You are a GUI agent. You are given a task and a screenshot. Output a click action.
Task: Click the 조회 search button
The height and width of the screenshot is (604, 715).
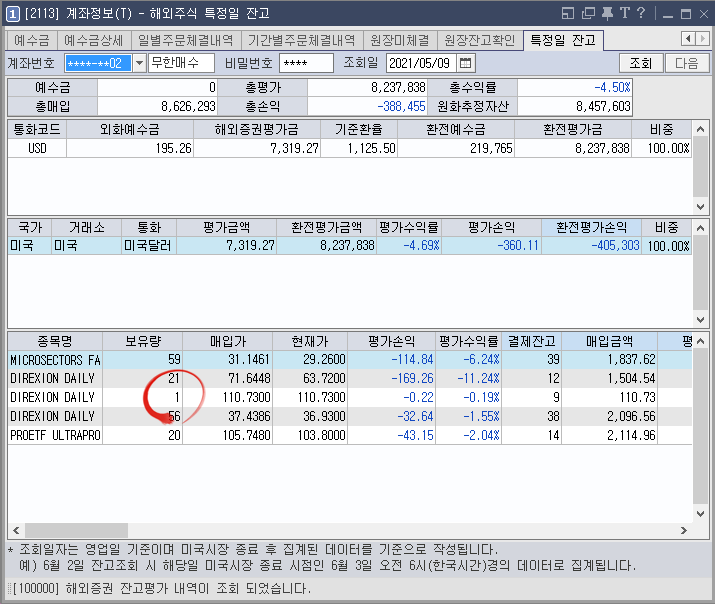[x=641, y=63]
